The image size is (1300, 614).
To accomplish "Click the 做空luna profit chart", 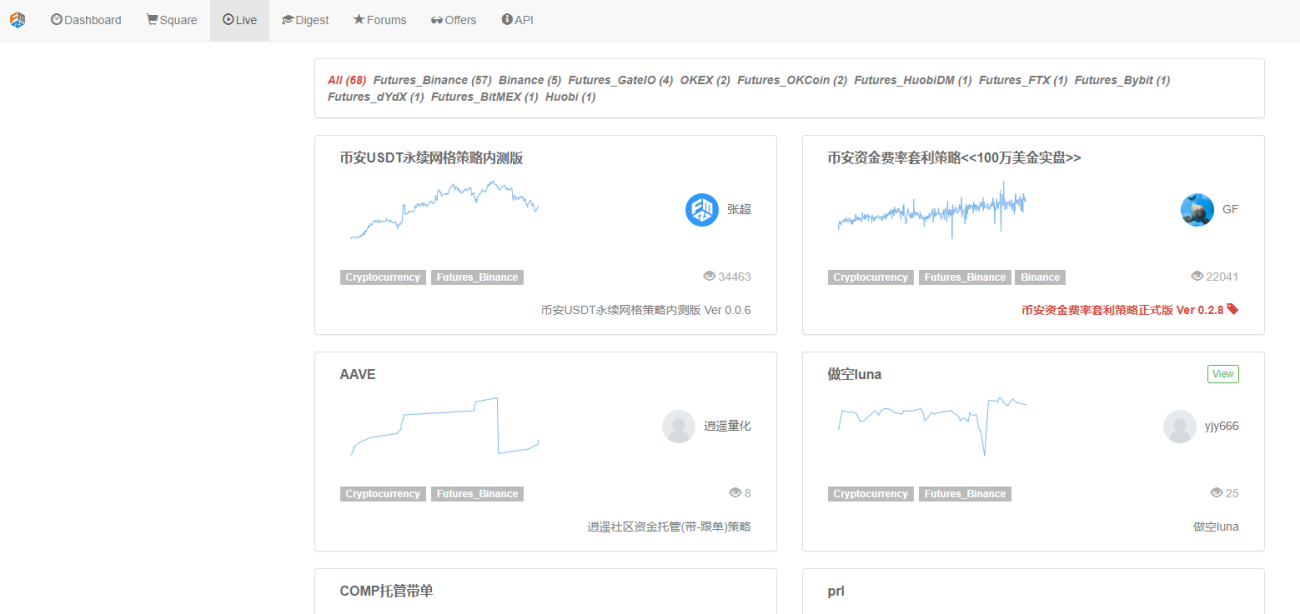I will [x=932, y=426].
